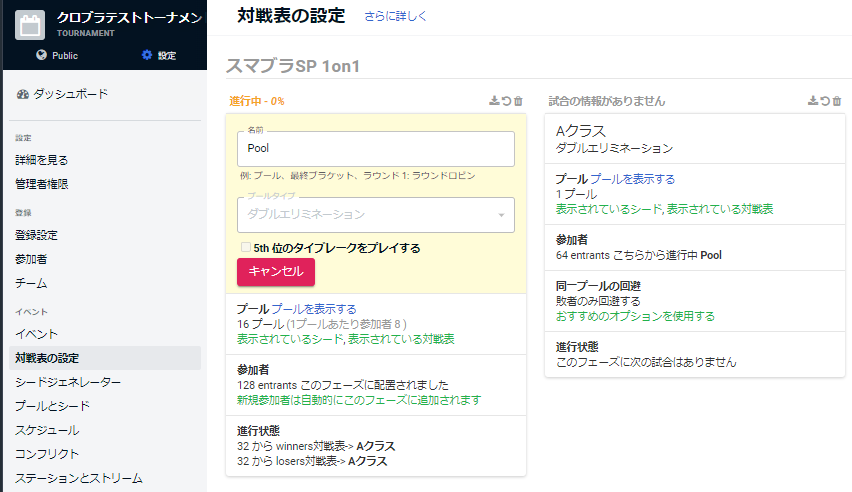Click the 32 から losers対戦表-> Aクラス line

coord(312,461)
